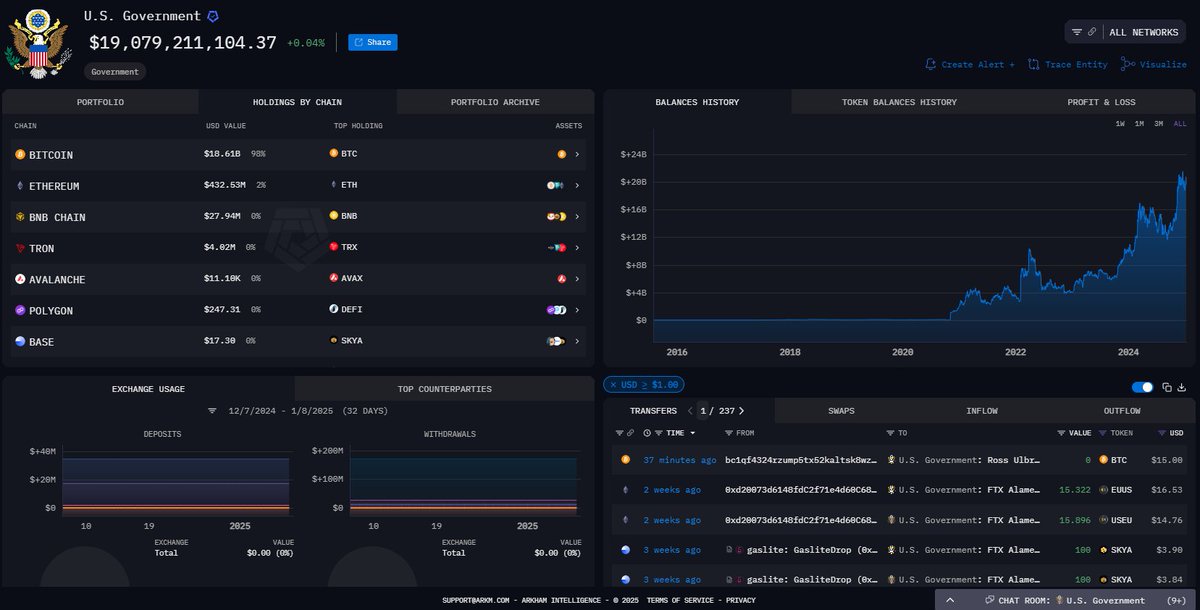The width and height of the screenshot is (1200, 610).
Task: Open the U.S. Government chat room bar
Action: (1067, 600)
